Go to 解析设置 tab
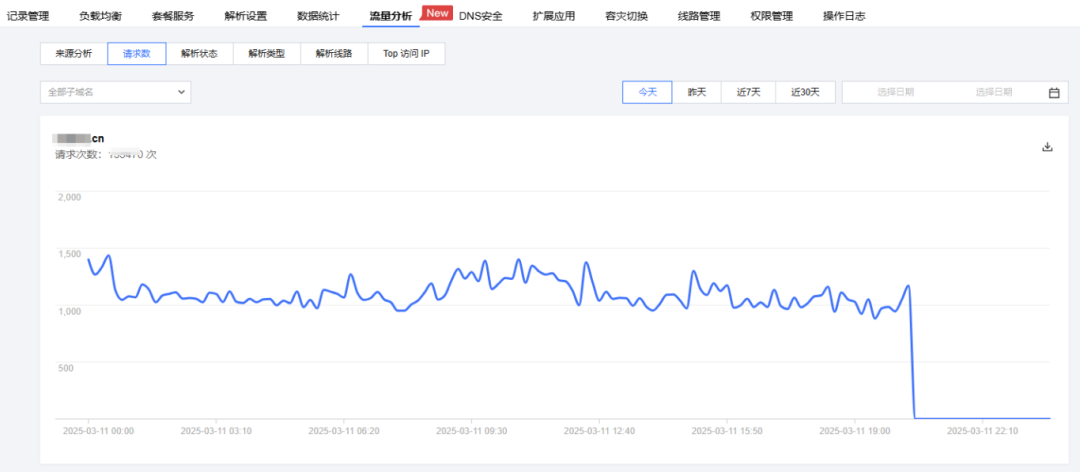The height and width of the screenshot is (472, 1080). tap(246, 16)
